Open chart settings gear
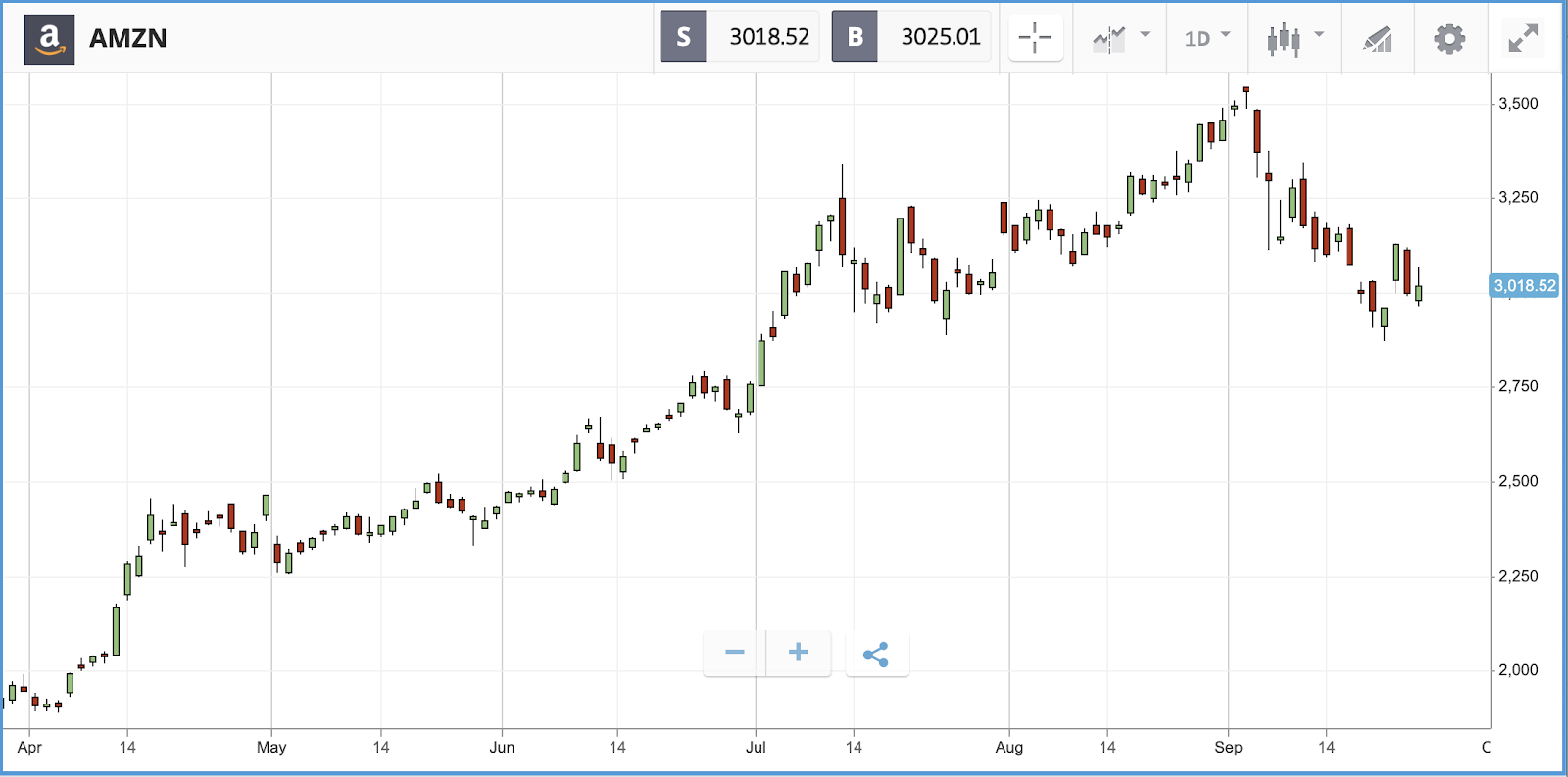Screen dimensions: 1568x777 click(1449, 39)
